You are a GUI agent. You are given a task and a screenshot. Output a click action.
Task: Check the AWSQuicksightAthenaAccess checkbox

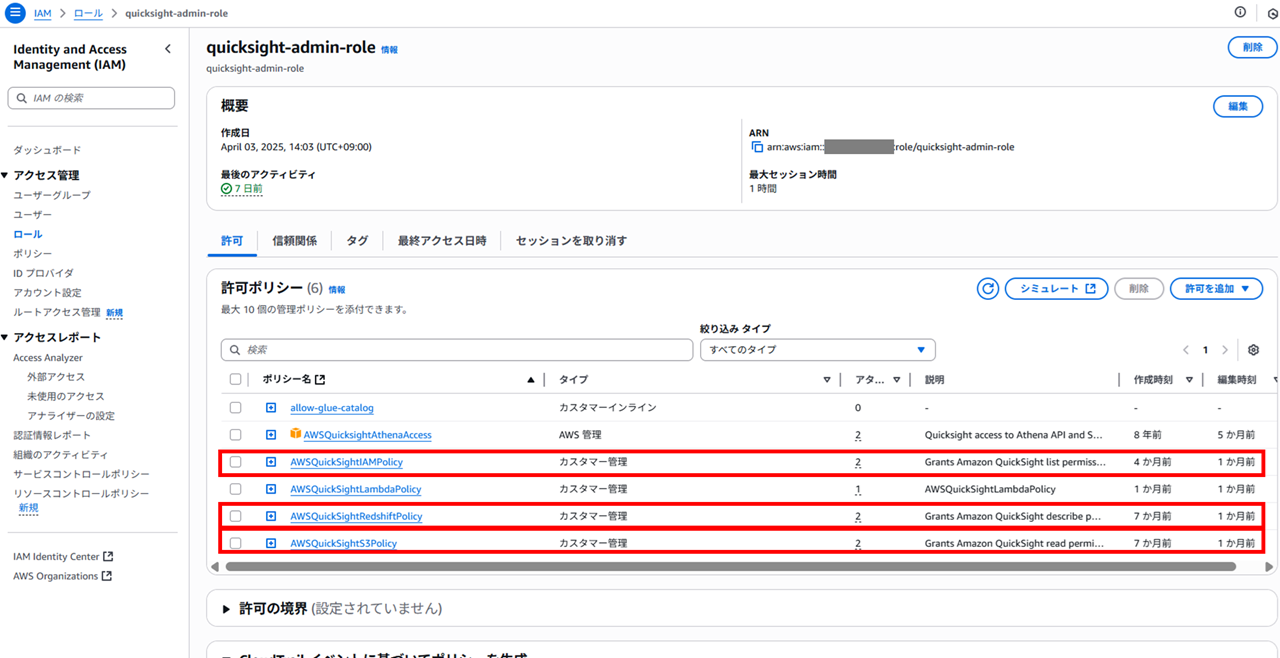(x=235, y=435)
